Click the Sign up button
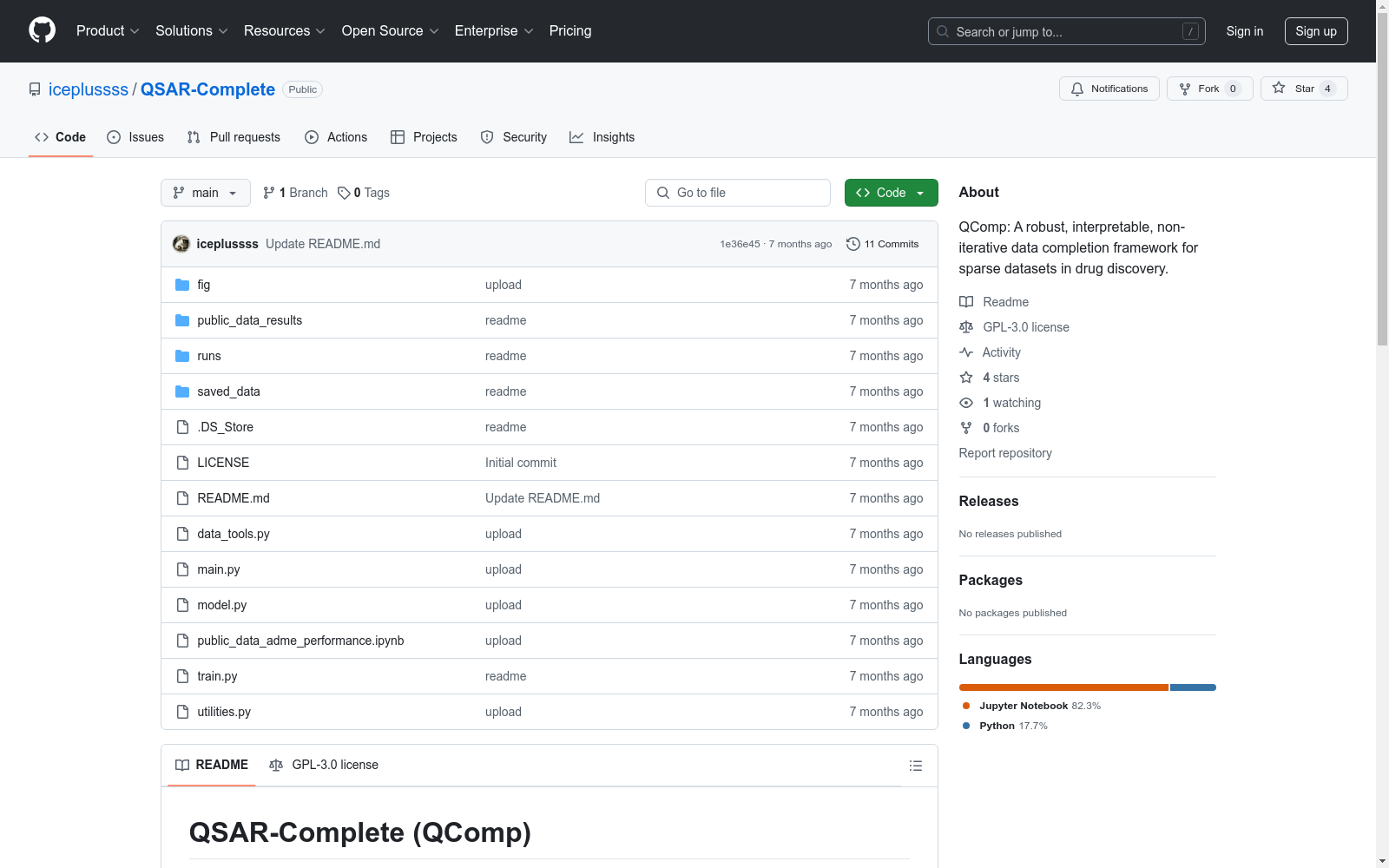Screen dimensions: 1389x868 pyautogui.click(x=1315, y=31)
